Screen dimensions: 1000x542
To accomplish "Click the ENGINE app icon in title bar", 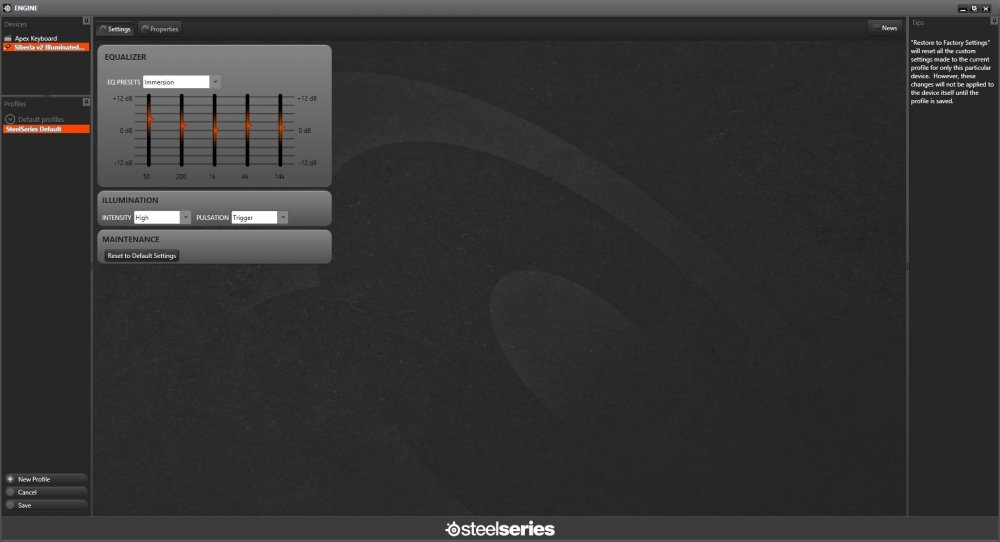I will coord(6,7).
